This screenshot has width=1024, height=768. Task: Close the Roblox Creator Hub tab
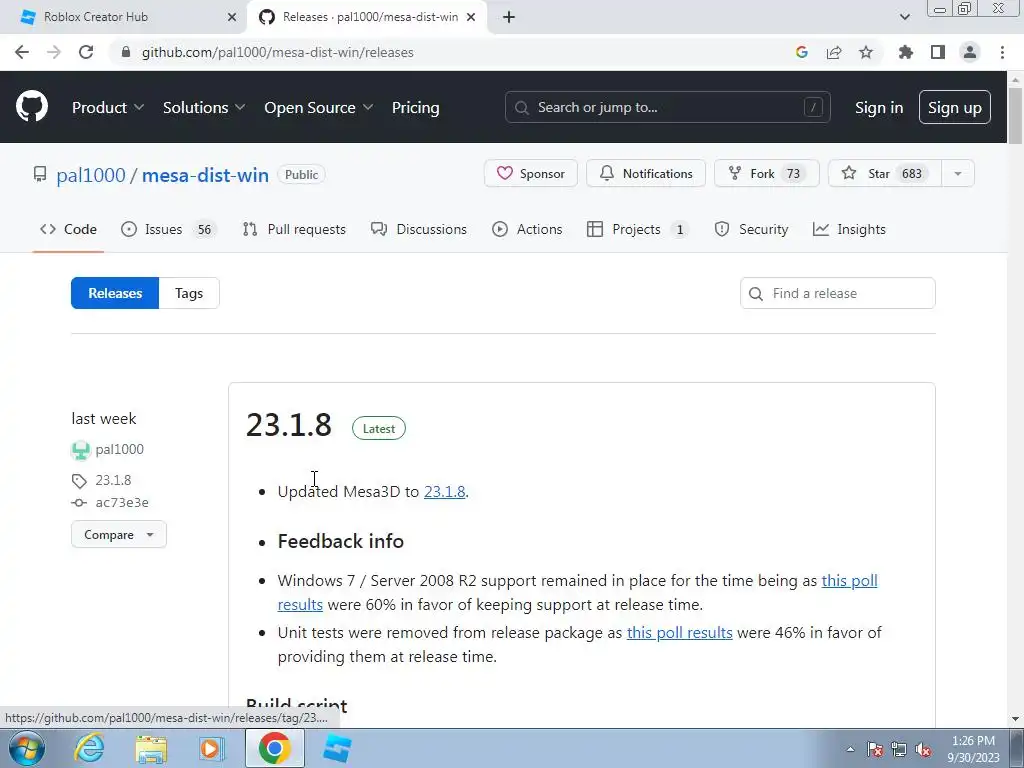[232, 17]
